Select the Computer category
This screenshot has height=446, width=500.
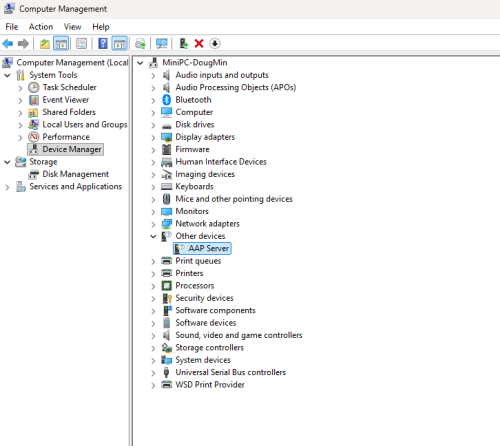pyautogui.click(x=194, y=112)
